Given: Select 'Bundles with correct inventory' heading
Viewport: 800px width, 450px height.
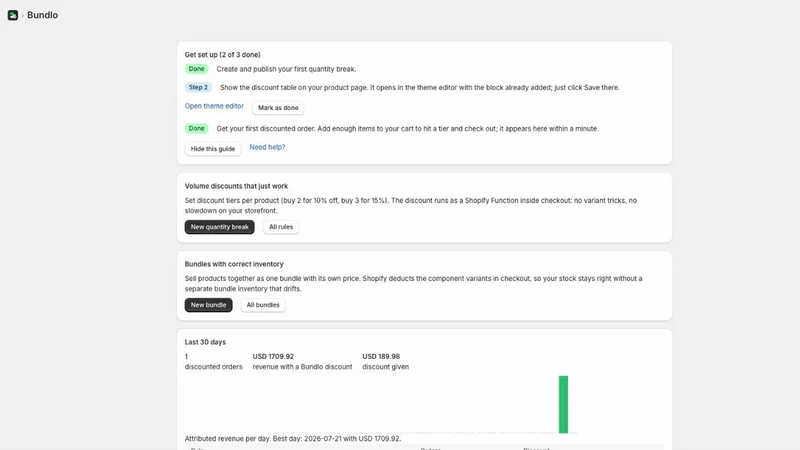Looking at the screenshot, I should [x=234, y=264].
